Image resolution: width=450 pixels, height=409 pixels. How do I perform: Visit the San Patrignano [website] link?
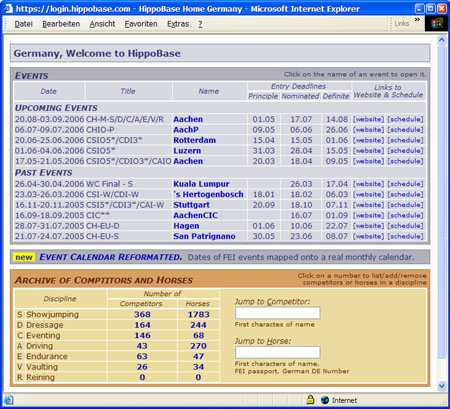point(368,236)
